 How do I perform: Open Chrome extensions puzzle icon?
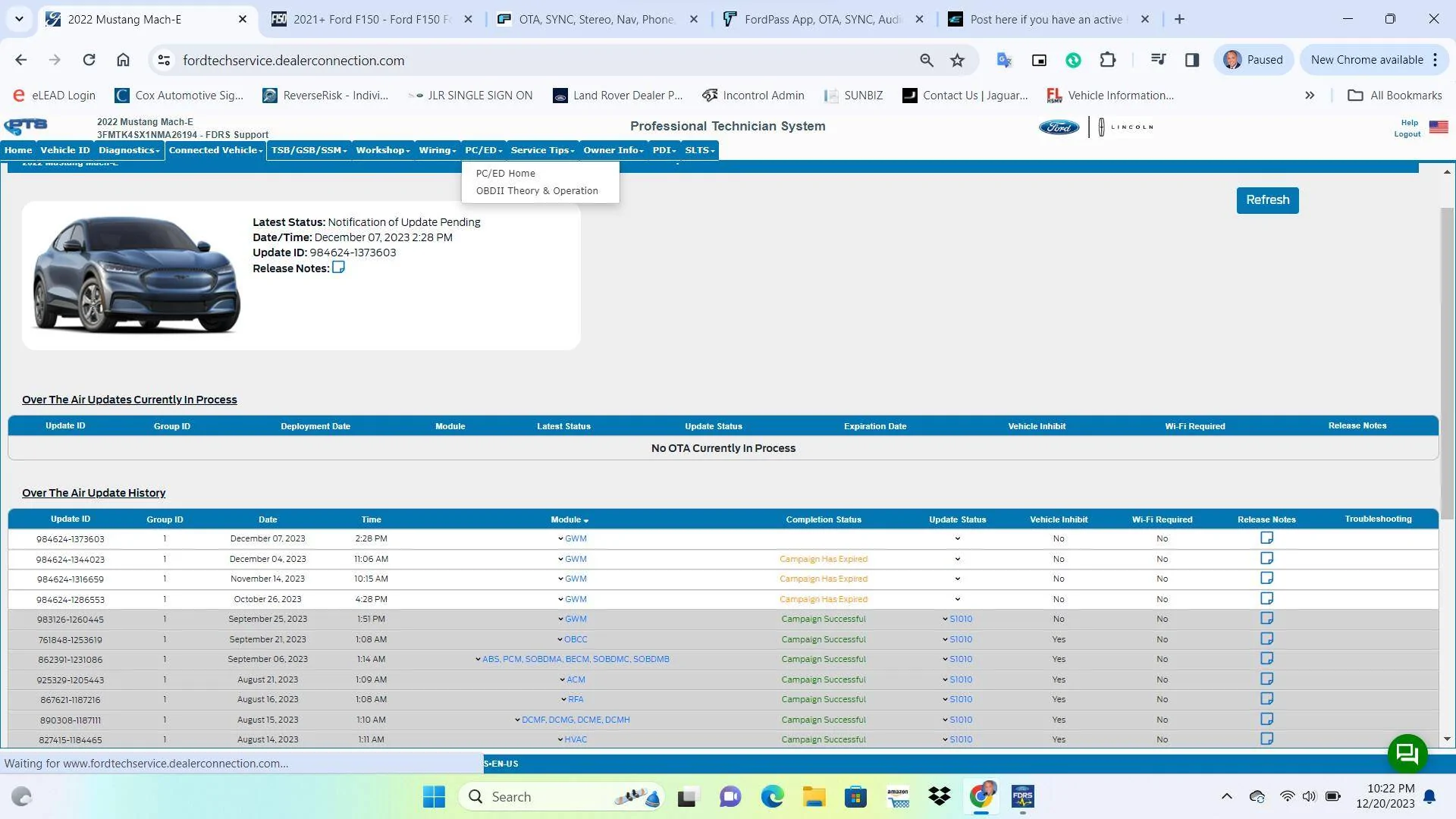pyautogui.click(x=1108, y=60)
